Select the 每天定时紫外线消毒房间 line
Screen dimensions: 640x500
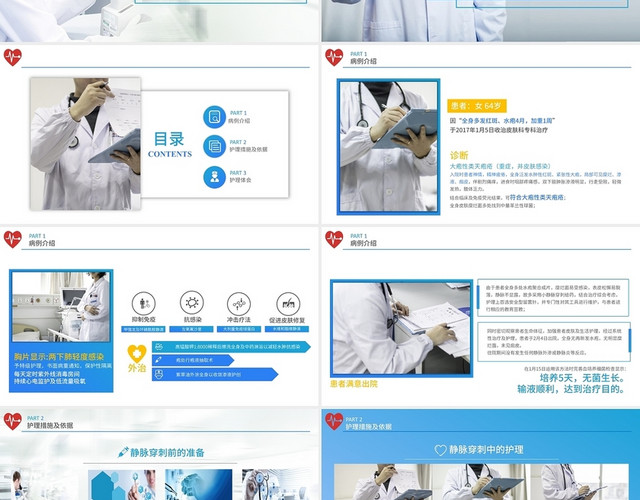click(x=47, y=374)
